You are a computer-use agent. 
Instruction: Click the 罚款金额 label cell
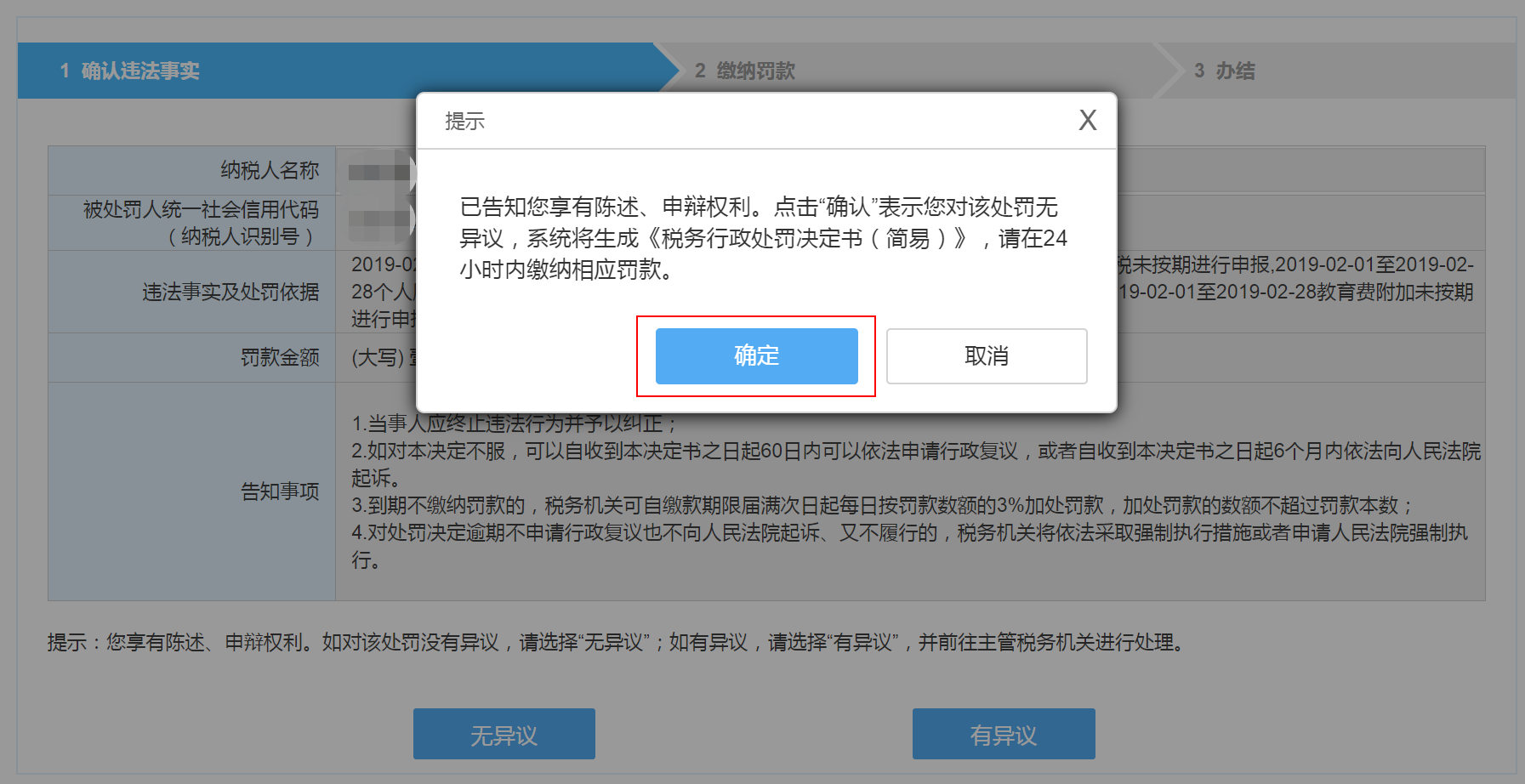(x=192, y=357)
